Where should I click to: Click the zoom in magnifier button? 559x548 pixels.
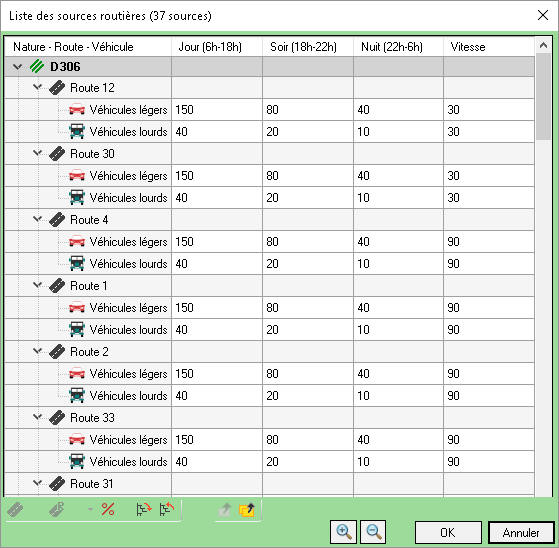(344, 532)
